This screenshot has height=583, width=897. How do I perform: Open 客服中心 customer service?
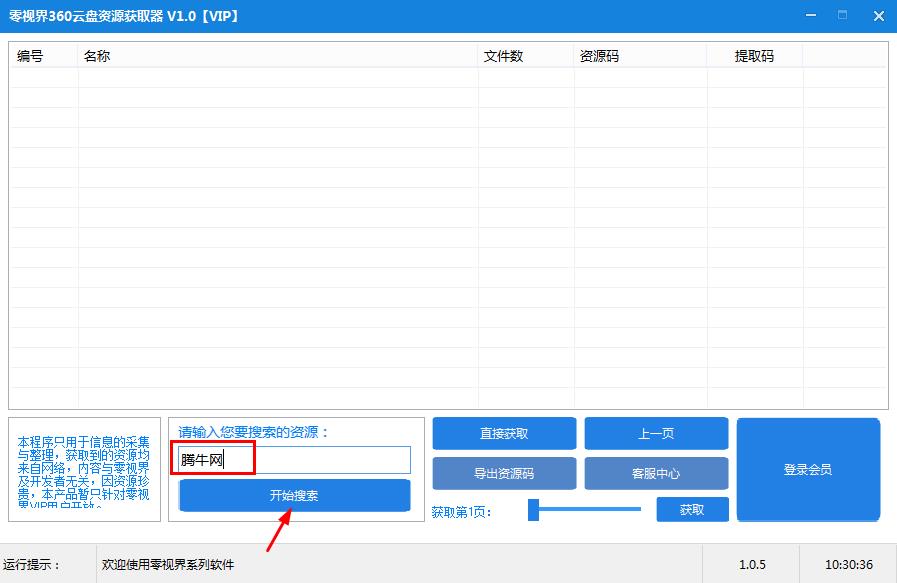coord(656,473)
